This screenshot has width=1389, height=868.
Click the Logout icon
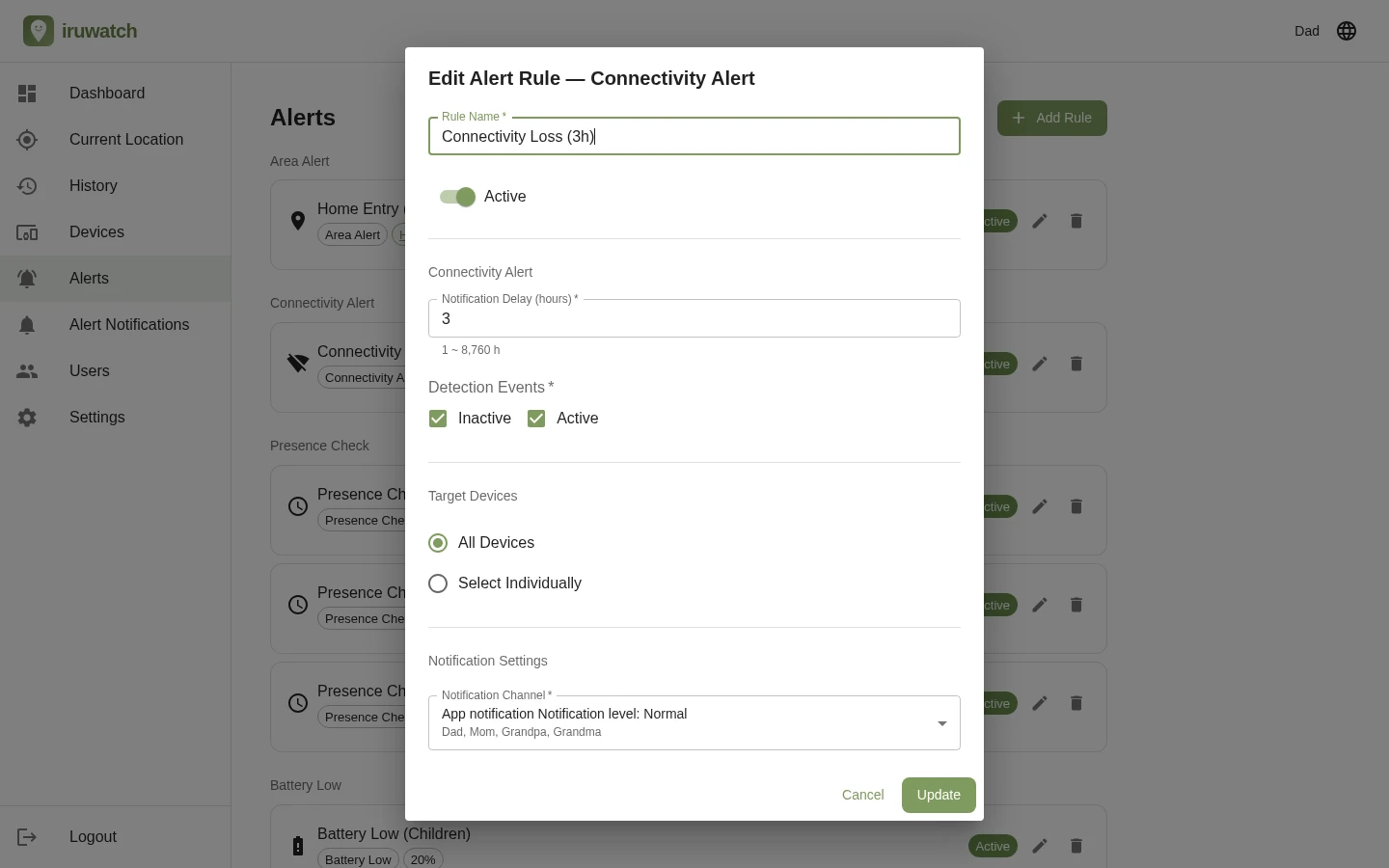(x=27, y=837)
